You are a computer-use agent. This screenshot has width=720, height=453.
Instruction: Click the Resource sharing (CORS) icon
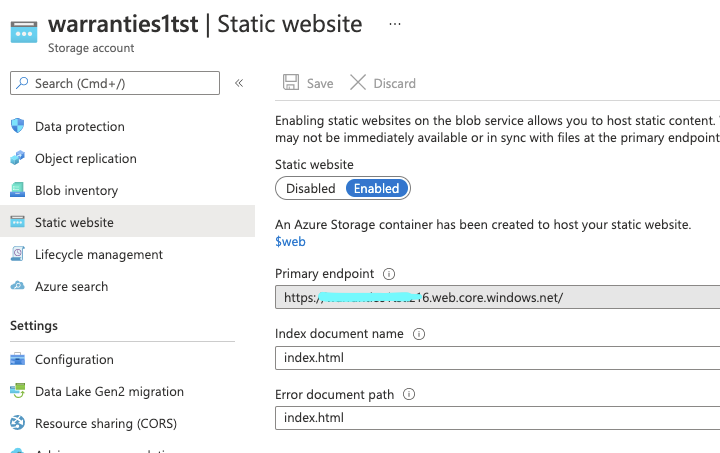click(17, 423)
